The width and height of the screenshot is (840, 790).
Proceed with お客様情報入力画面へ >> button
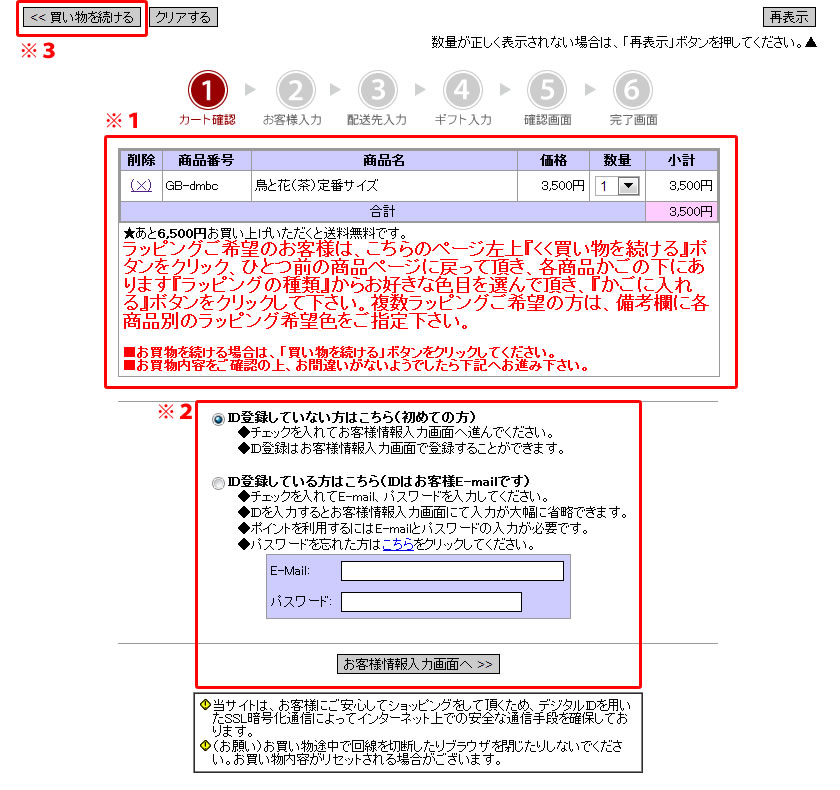[x=418, y=664]
